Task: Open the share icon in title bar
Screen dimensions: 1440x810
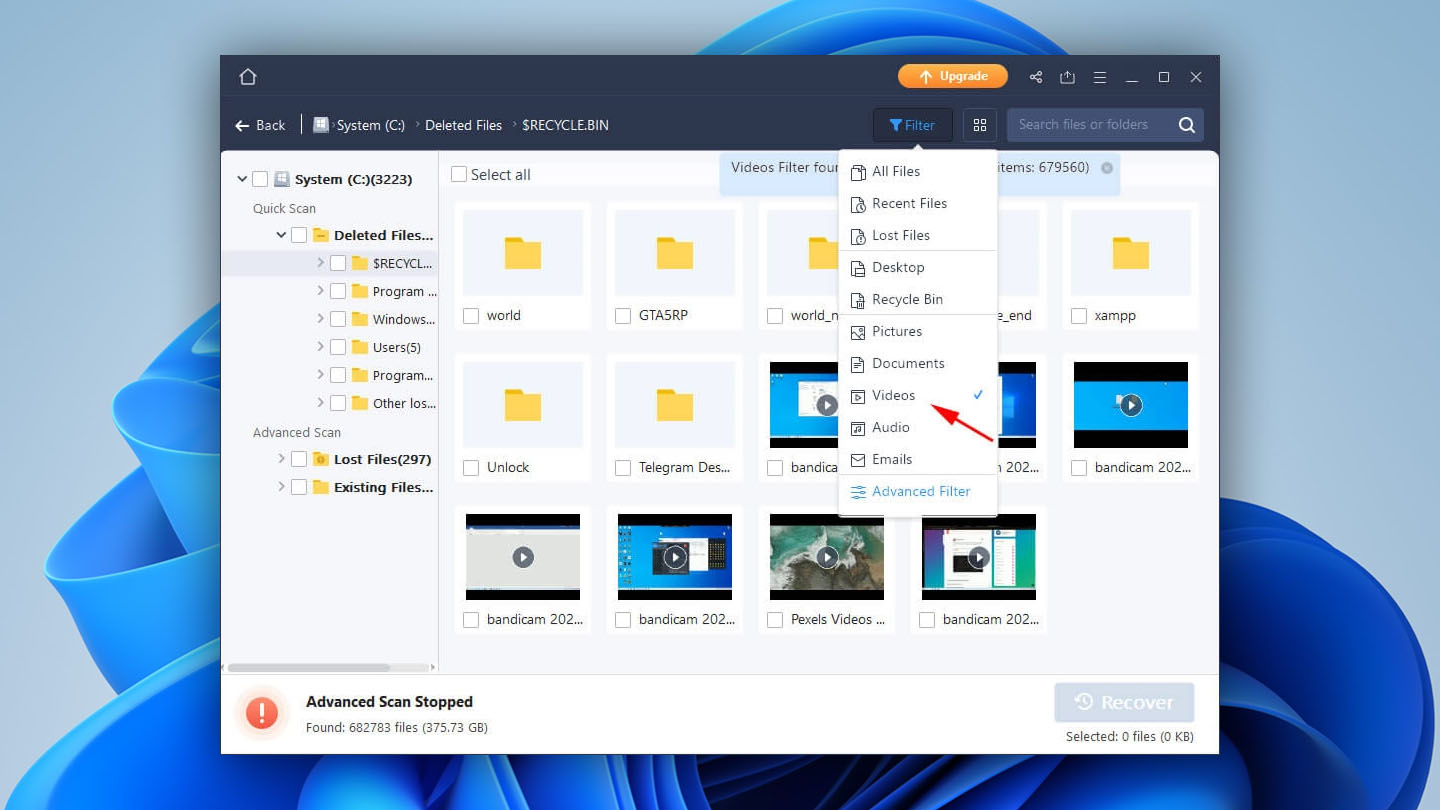Action: pos(1036,77)
